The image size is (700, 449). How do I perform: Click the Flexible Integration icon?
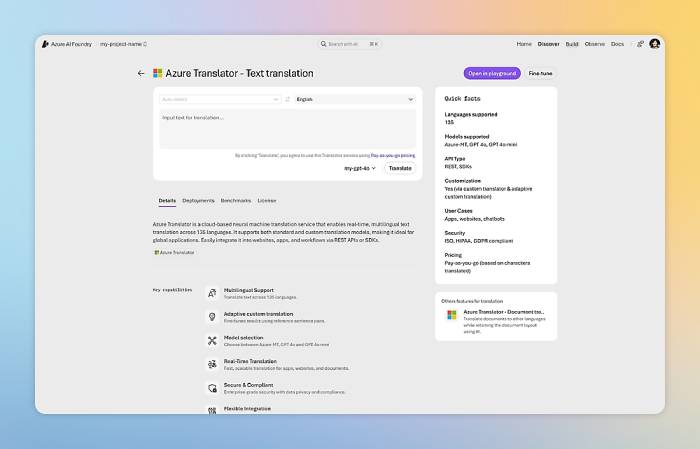(212, 410)
